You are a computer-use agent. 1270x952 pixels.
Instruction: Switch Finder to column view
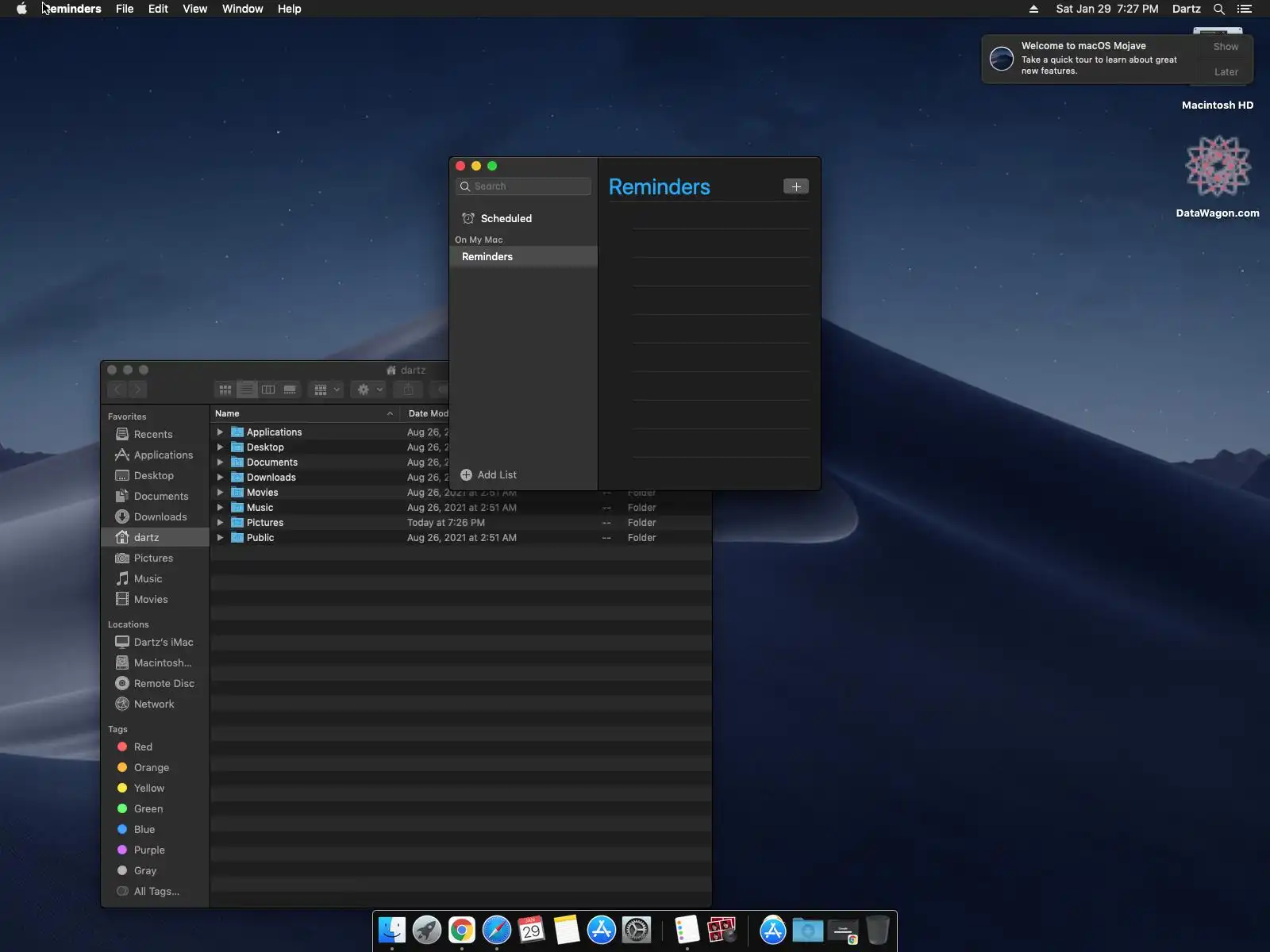pos(268,389)
